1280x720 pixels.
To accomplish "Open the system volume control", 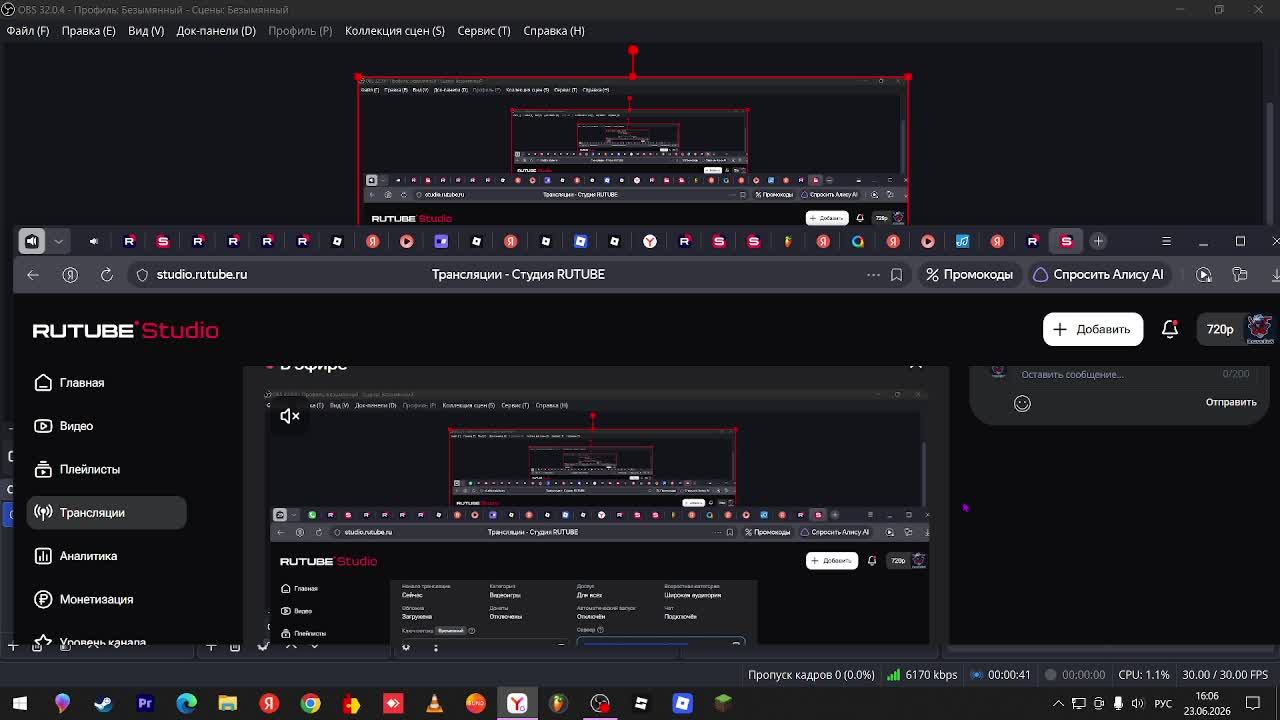I will 1137,703.
